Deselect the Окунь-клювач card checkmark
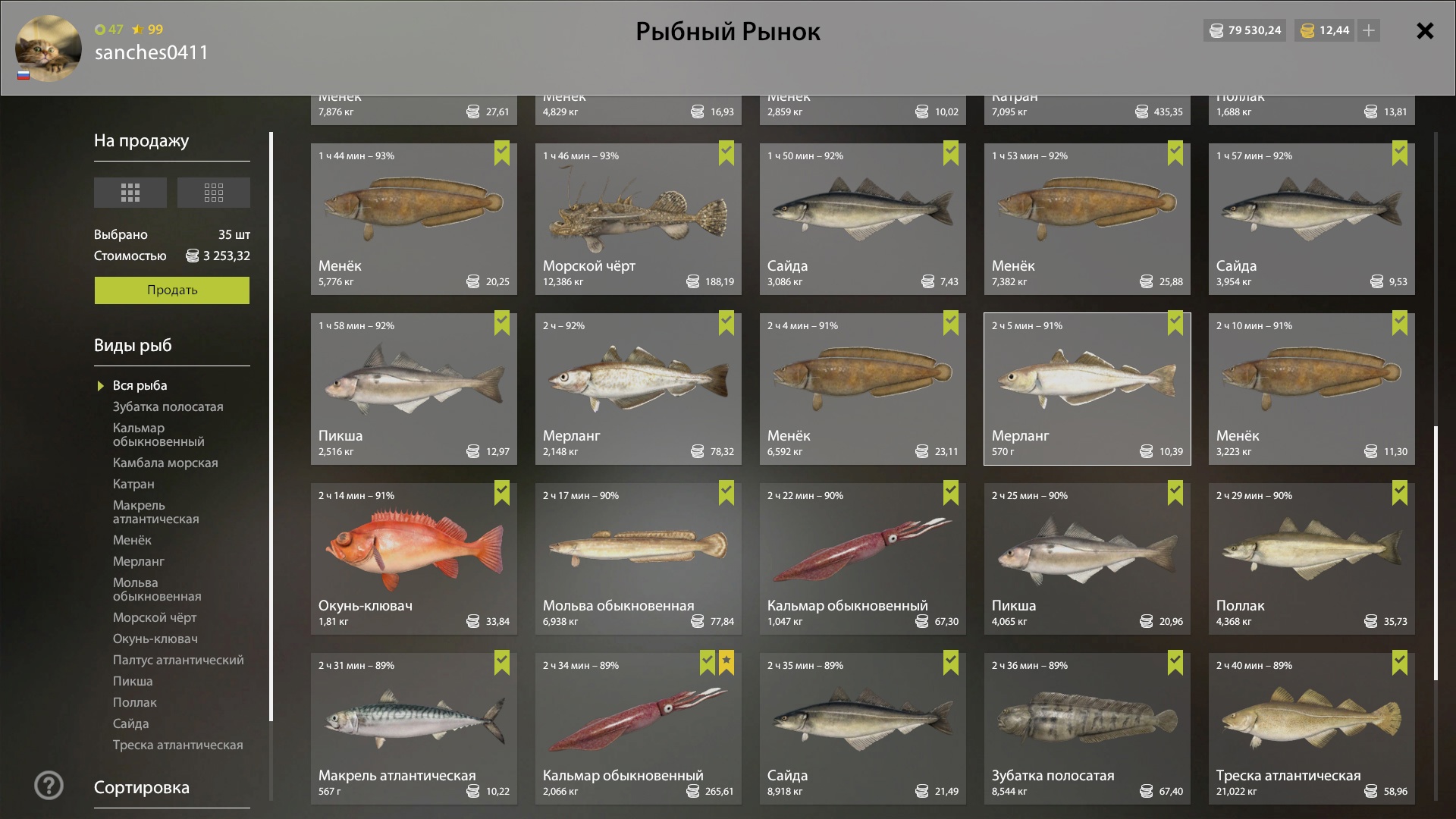 (x=502, y=492)
